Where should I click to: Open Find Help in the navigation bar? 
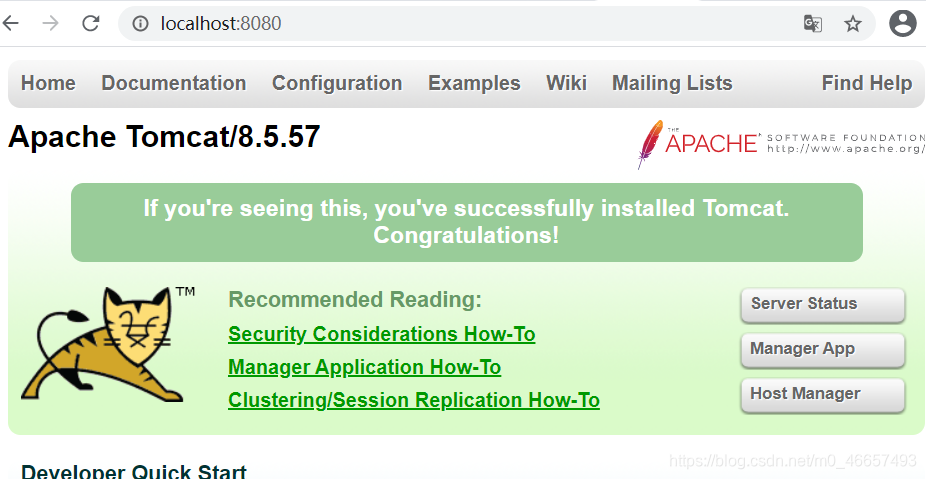[866, 83]
